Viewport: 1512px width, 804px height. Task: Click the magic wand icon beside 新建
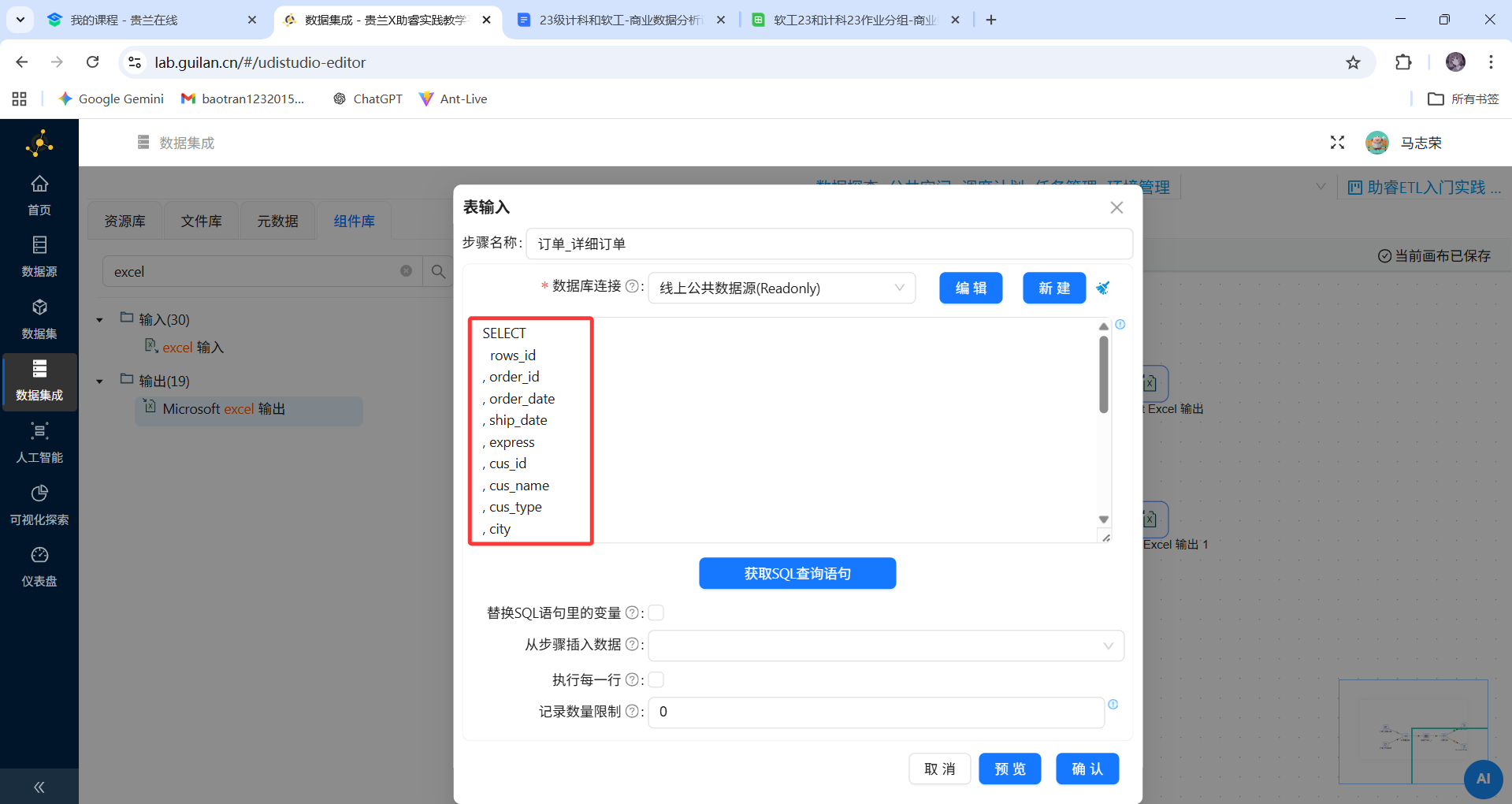1103,288
